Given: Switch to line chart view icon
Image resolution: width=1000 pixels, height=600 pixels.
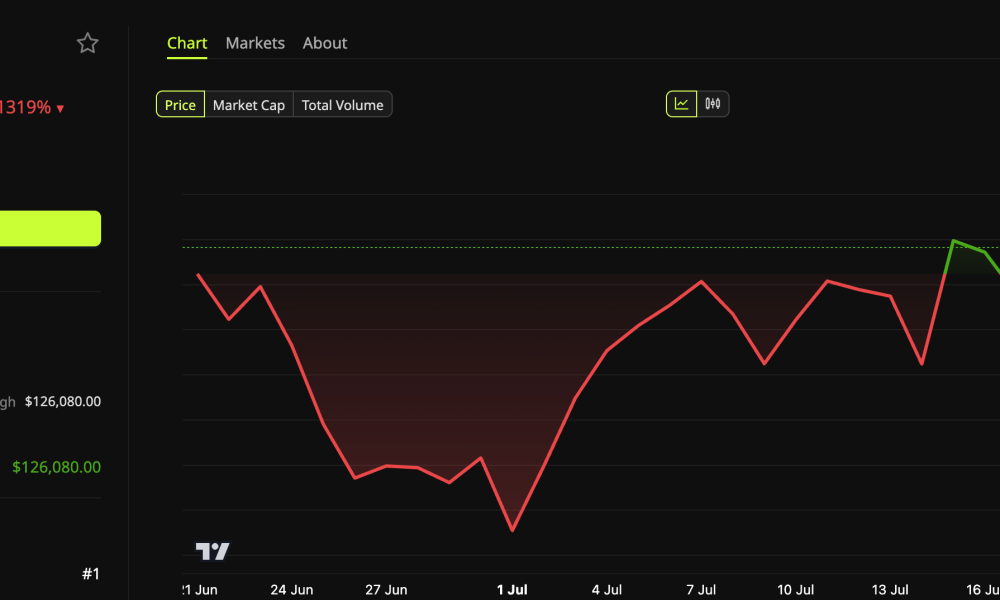Looking at the screenshot, I should 681,104.
